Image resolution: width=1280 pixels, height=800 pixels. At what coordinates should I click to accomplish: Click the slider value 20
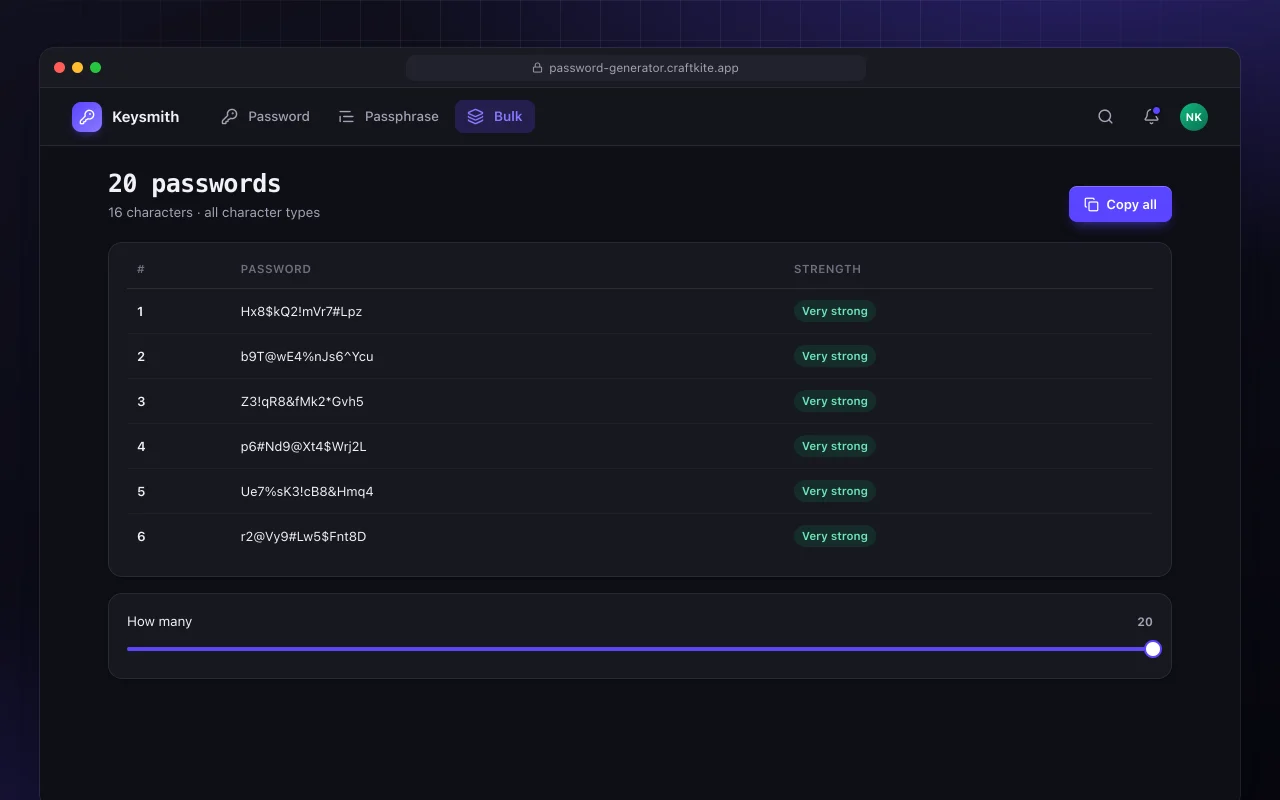pos(1145,621)
